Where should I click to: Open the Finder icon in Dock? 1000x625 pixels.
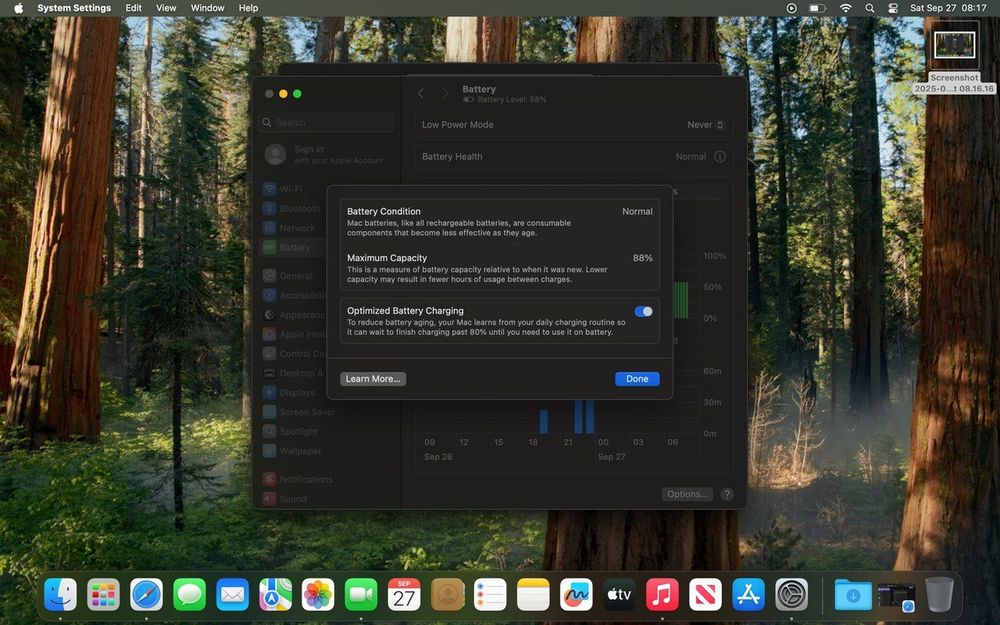[x=61, y=595]
